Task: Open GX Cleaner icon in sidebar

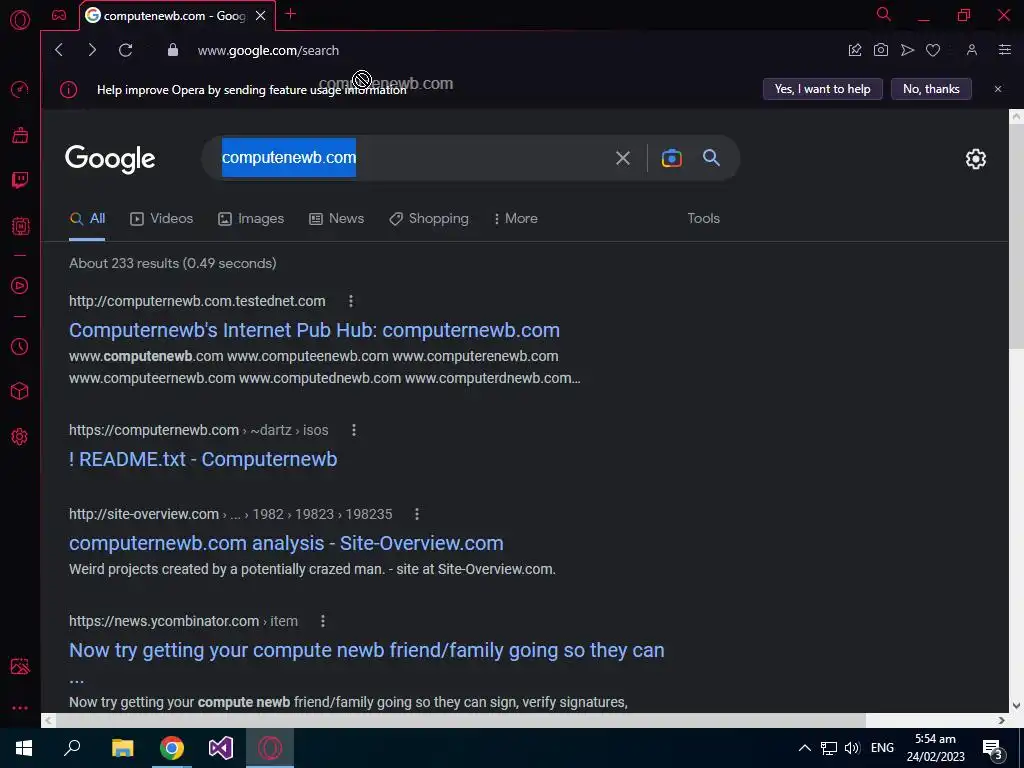Action: [20, 135]
